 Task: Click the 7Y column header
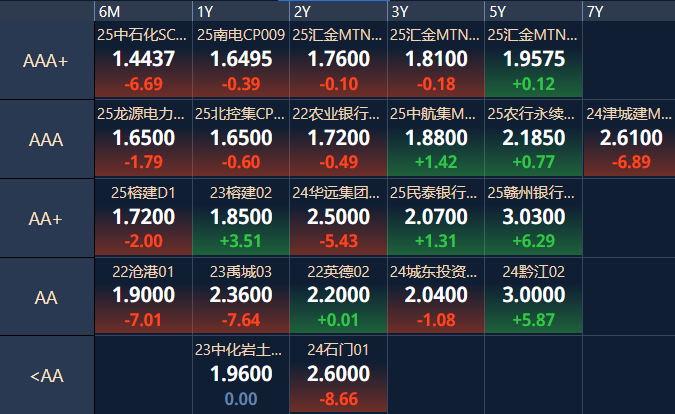(628, 11)
